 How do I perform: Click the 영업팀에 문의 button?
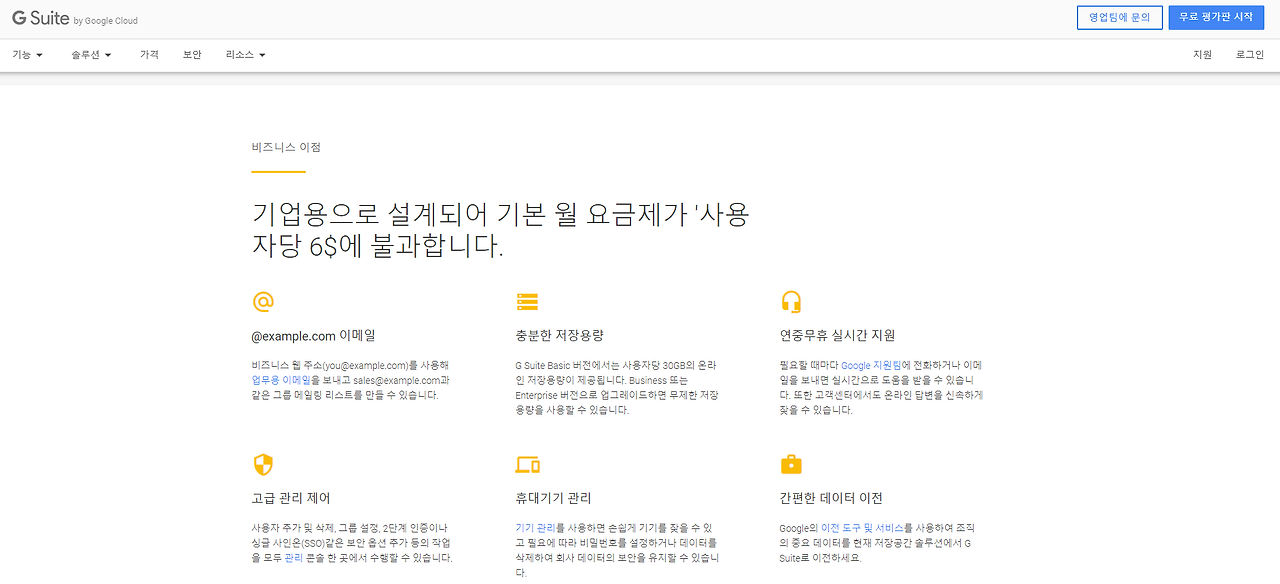[x=1120, y=17]
